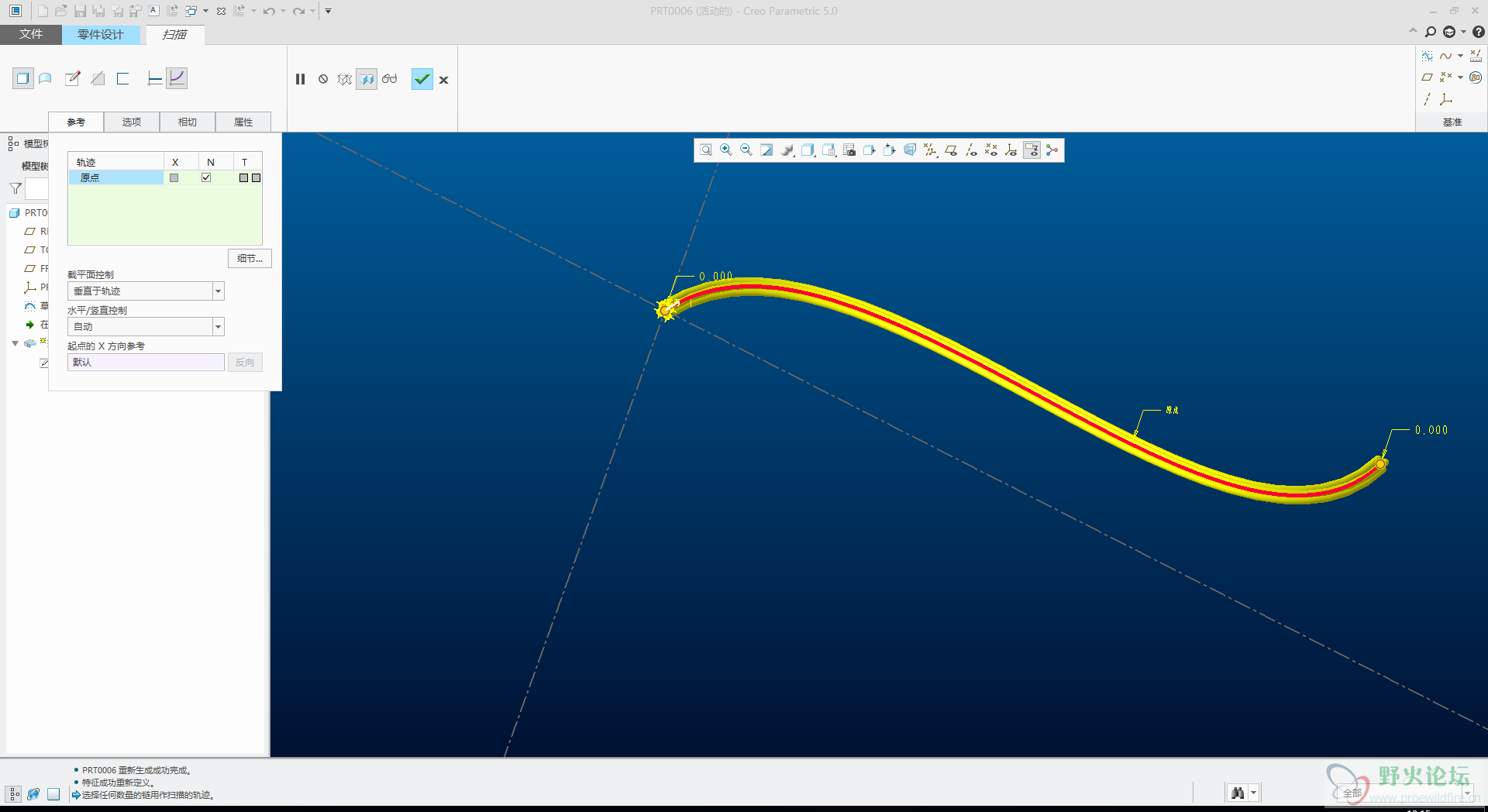Viewport: 1488px width, 812px height.
Task: Click the repaint screen icon
Action: pyautogui.click(x=766, y=150)
